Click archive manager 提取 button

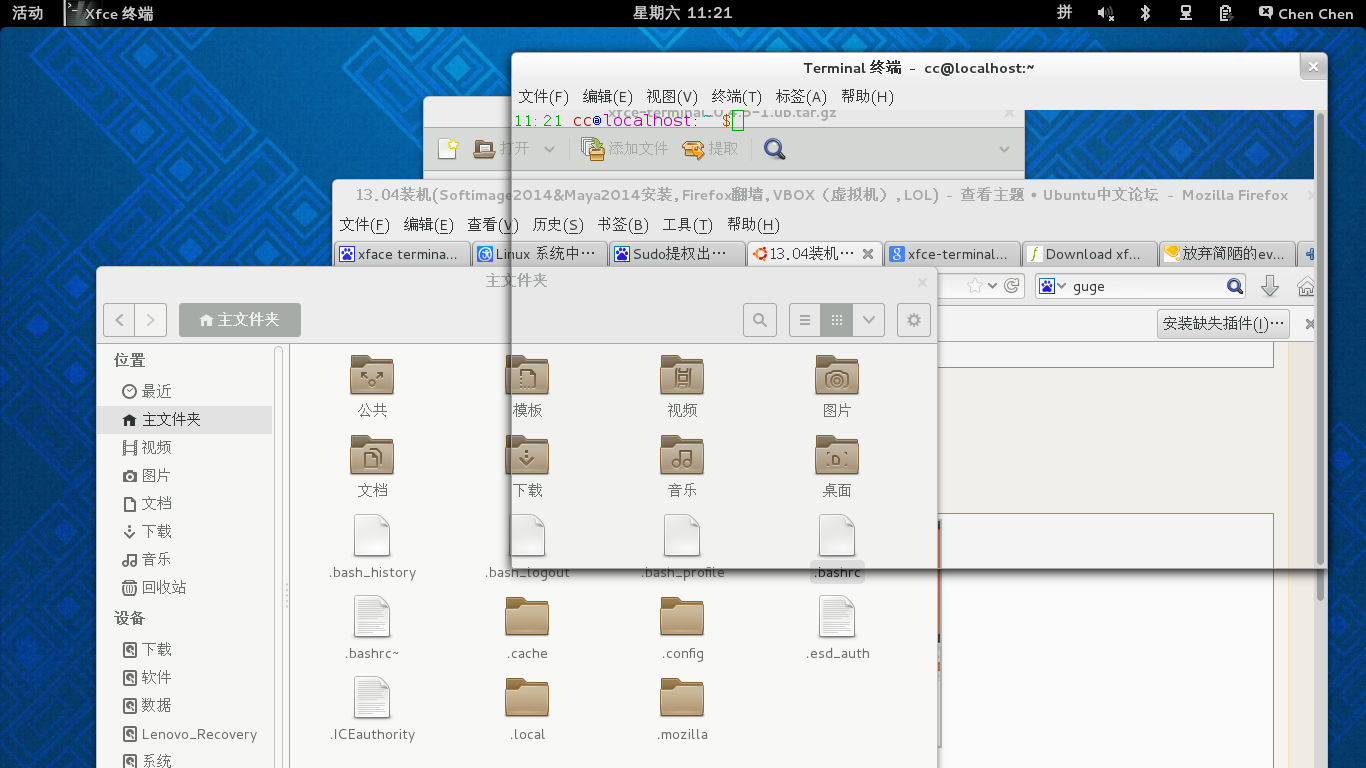(x=711, y=149)
